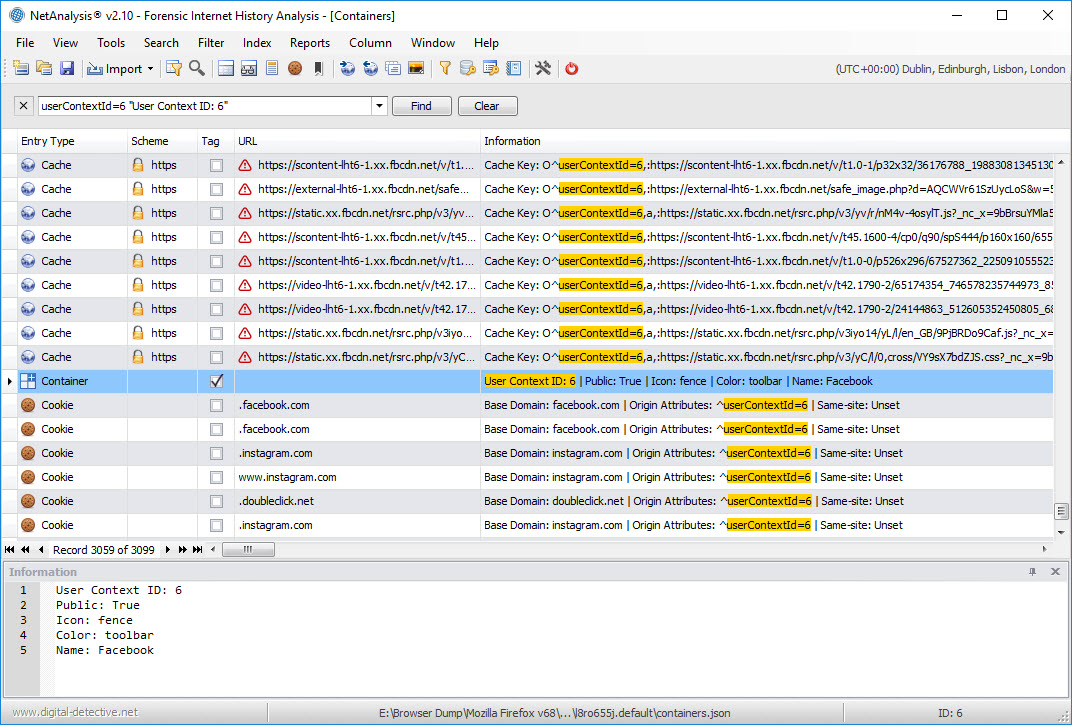Viewport: 1072px width, 725px height.
Task: Go to first record navigation arrow
Action: coord(10,549)
